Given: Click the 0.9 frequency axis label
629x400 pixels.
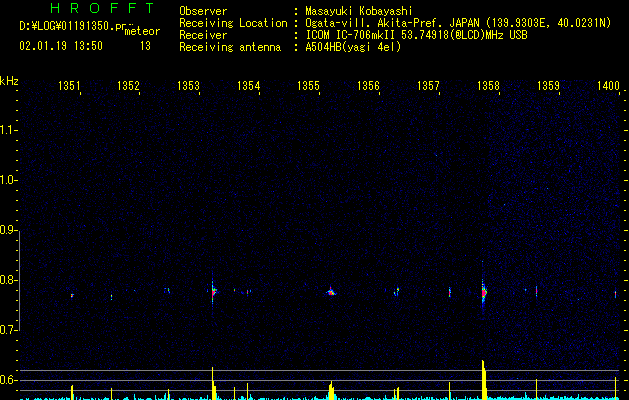Looking at the screenshot, I should [9, 230].
